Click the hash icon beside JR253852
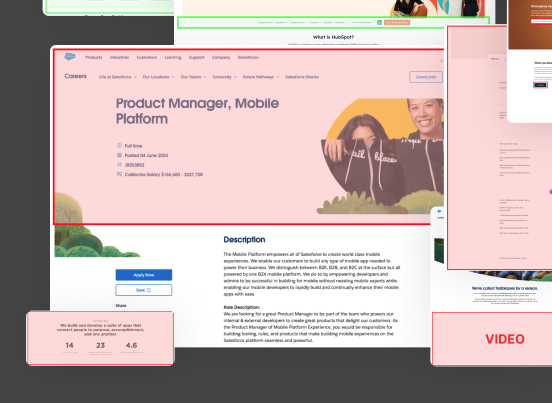552x403 pixels. click(x=119, y=164)
